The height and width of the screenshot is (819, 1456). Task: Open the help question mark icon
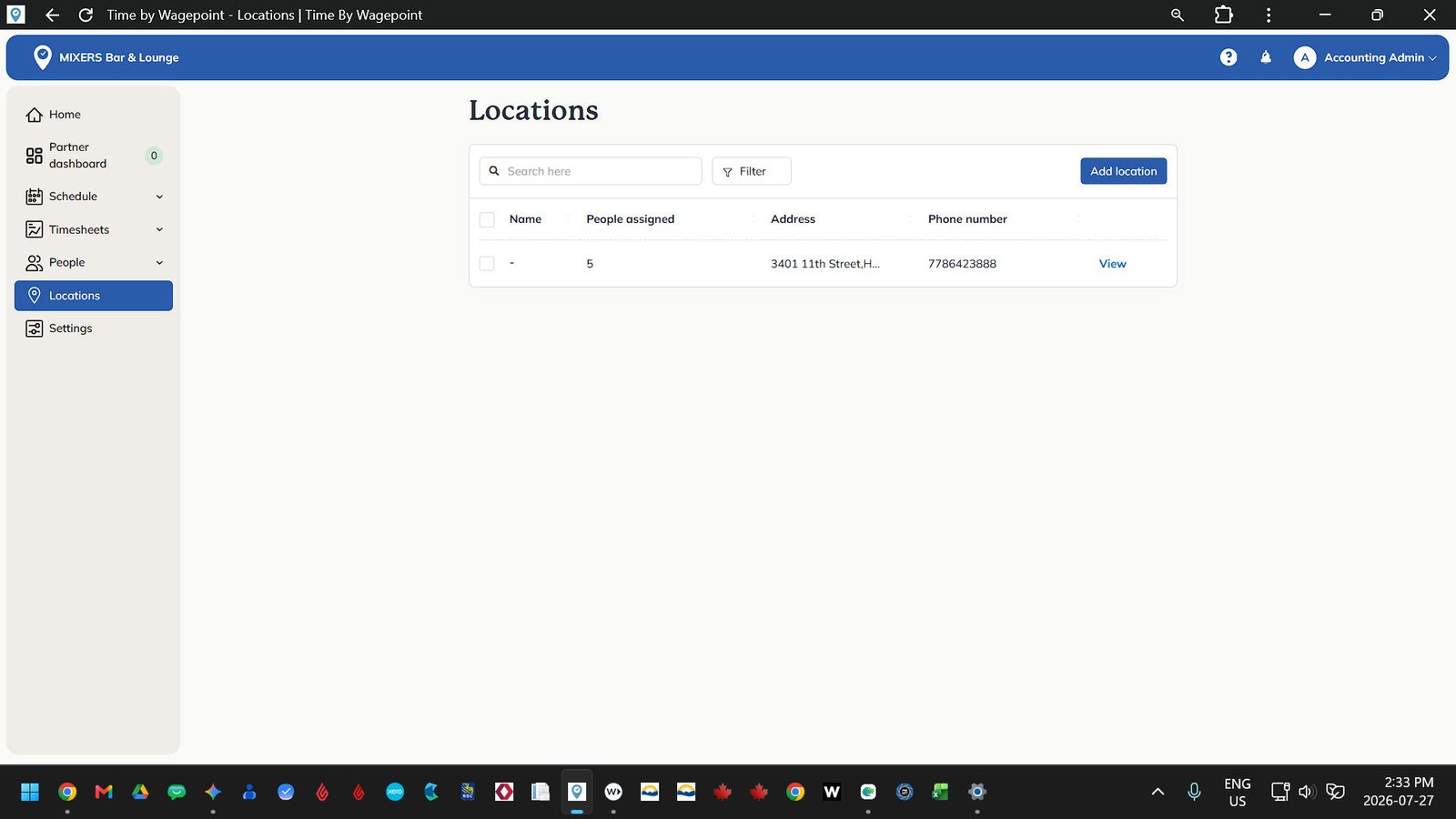(x=1228, y=57)
